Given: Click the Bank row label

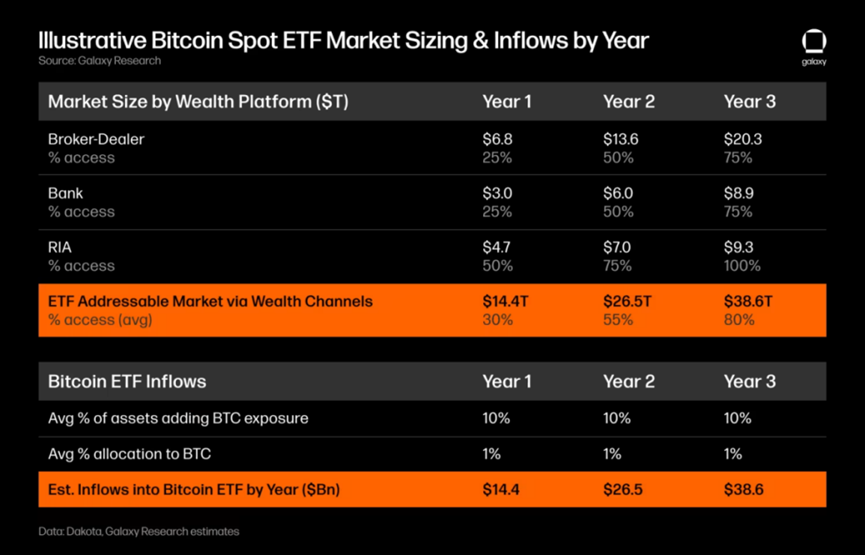Looking at the screenshot, I should click(66, 193).
